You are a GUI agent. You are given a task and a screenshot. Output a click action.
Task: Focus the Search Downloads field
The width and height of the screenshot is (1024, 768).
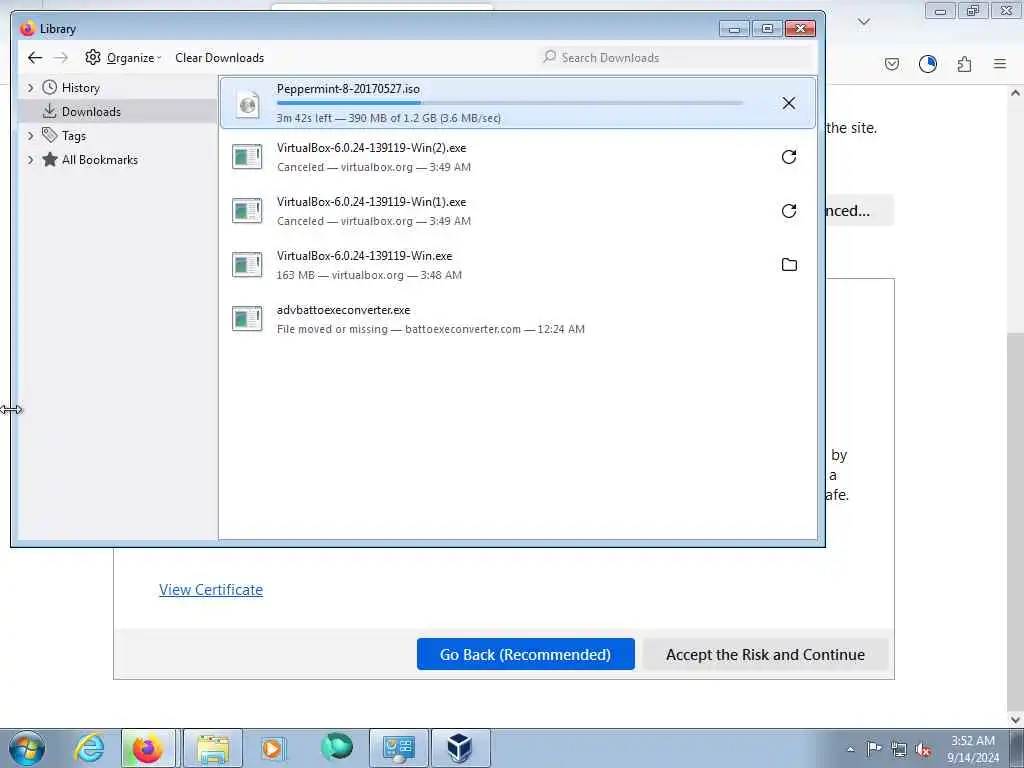tap(677, 57)
